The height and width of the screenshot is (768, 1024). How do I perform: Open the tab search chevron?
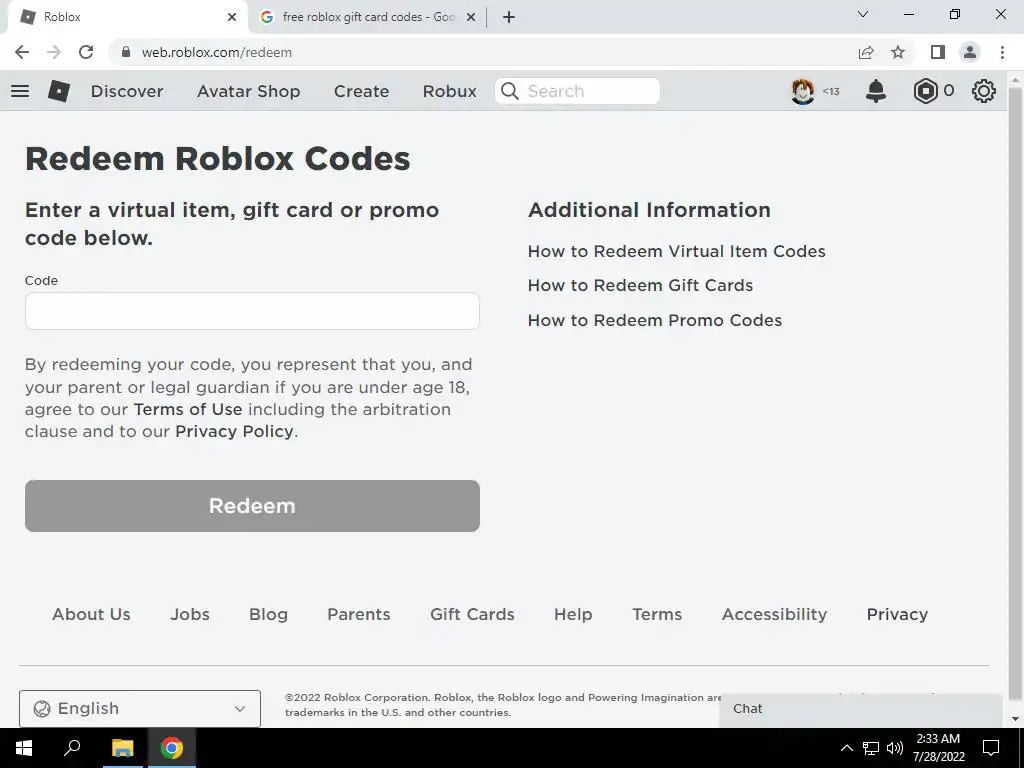point(863,14)
